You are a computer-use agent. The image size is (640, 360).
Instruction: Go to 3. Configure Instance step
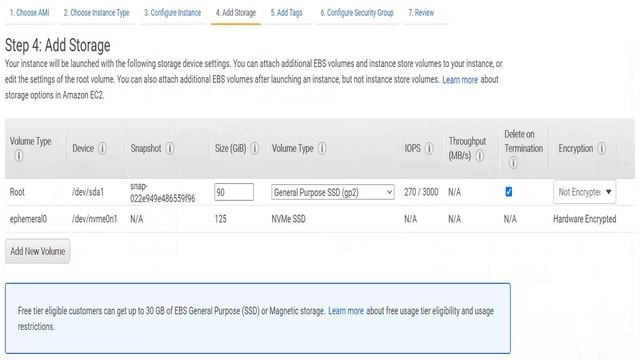coord(172,13)
